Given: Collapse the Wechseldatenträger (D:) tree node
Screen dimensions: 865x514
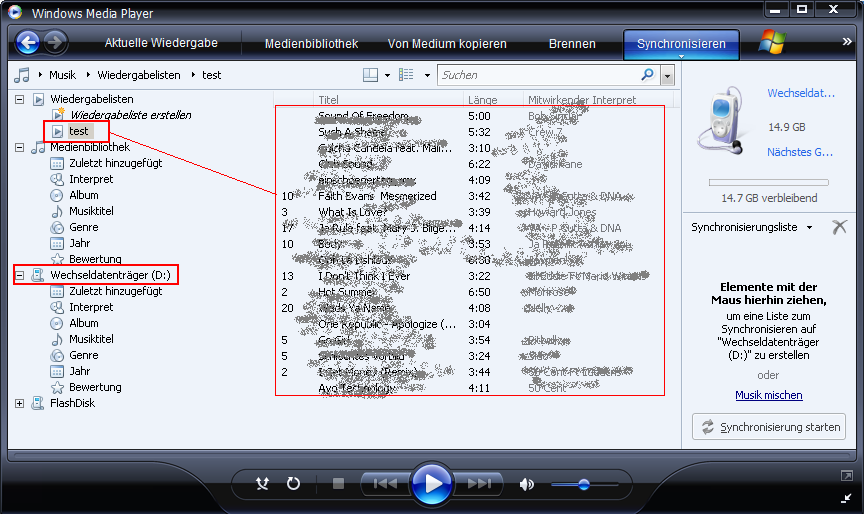Looking at the screenshot, I should (x=20, y=275).
